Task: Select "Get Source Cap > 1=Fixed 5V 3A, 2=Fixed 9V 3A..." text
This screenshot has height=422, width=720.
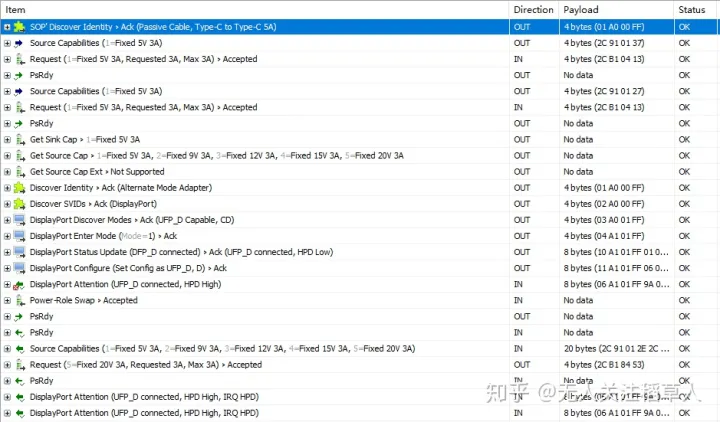Action: pos(217,156)
